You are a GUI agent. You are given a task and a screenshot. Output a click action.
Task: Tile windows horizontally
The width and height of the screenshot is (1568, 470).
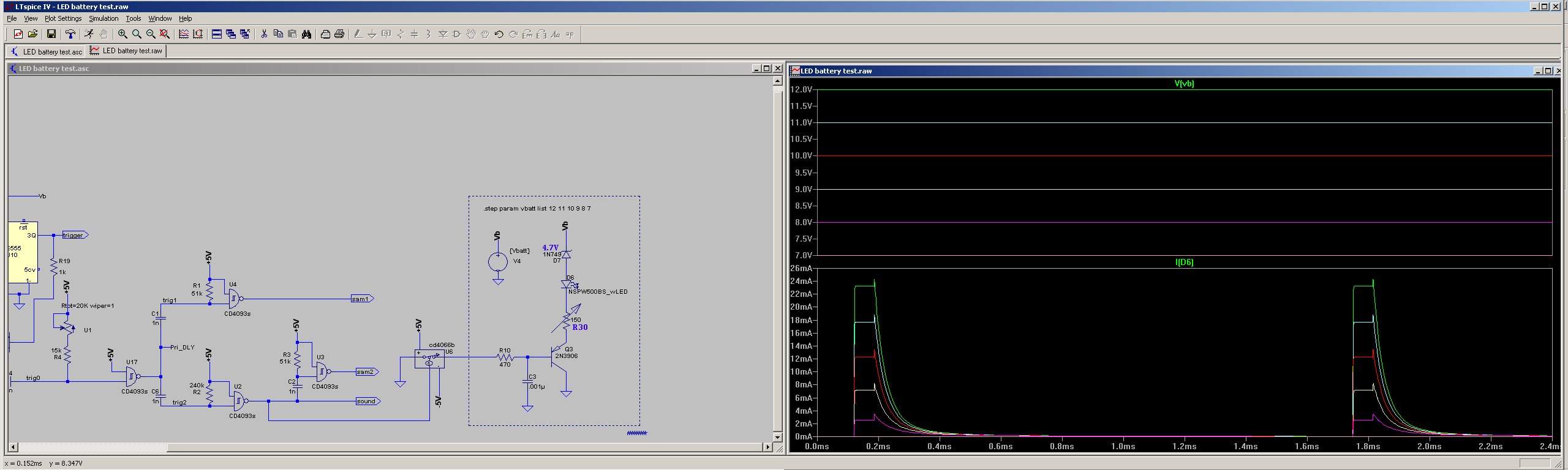(x=216, y=34)
